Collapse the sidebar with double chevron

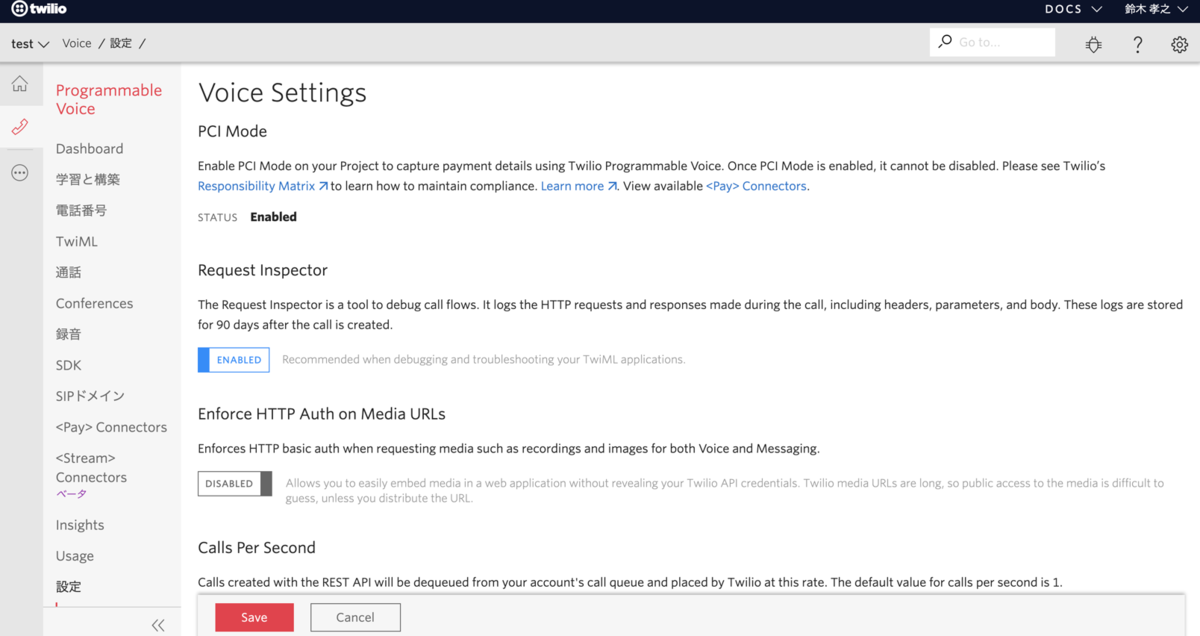[x=158, y=625]
